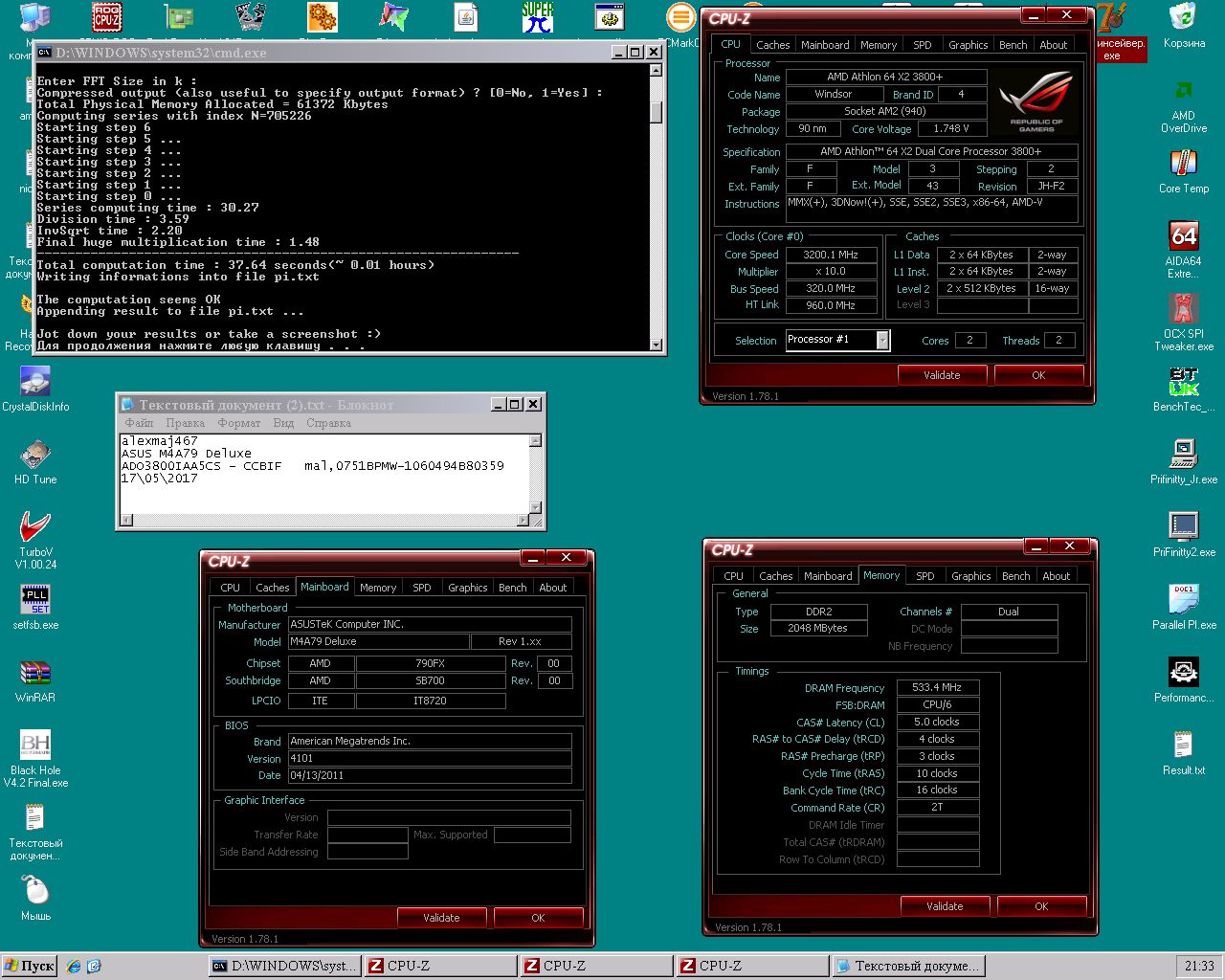The height and width of the screenshot is (980, 1225).
Task: Open the Правка menu in Notepad
Action: [x=185, y=423]
